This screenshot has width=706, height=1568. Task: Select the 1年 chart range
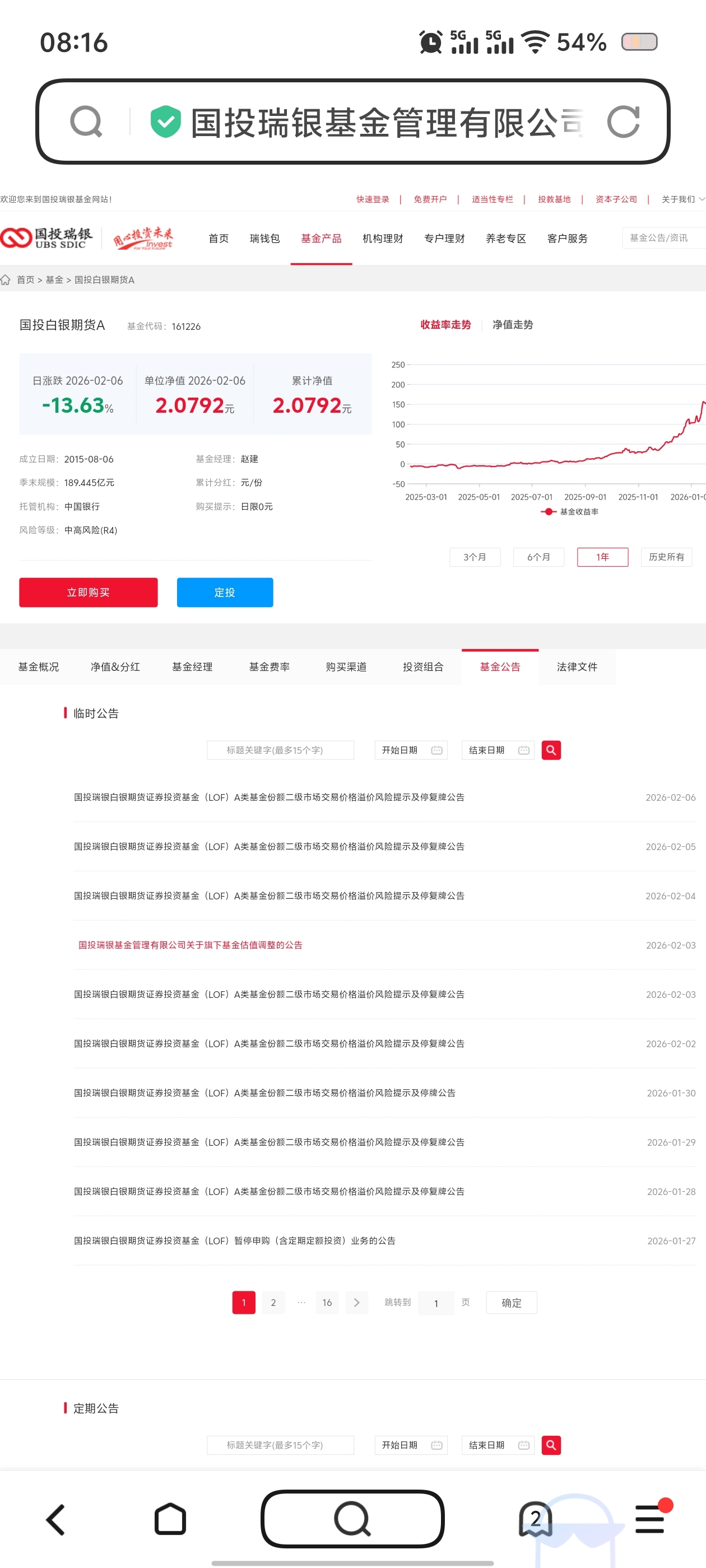[602, 557]
